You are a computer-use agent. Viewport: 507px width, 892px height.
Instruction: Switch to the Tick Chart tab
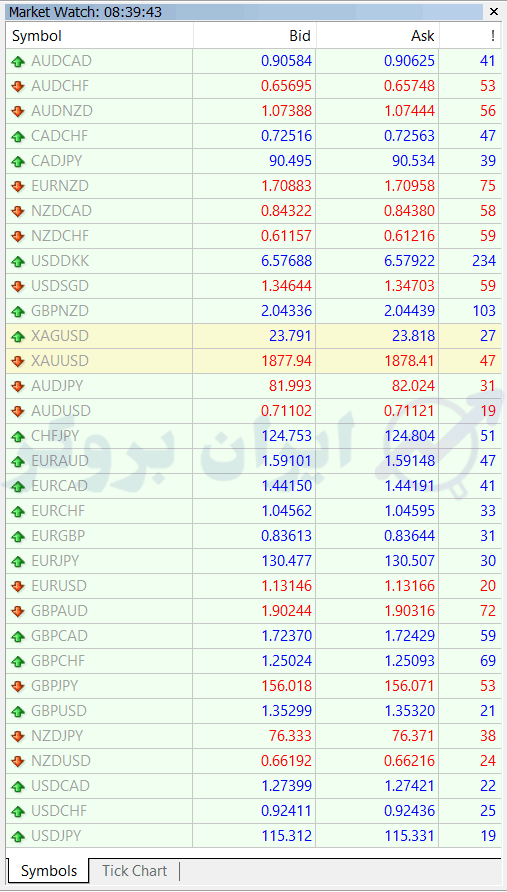tap(134, 871)
